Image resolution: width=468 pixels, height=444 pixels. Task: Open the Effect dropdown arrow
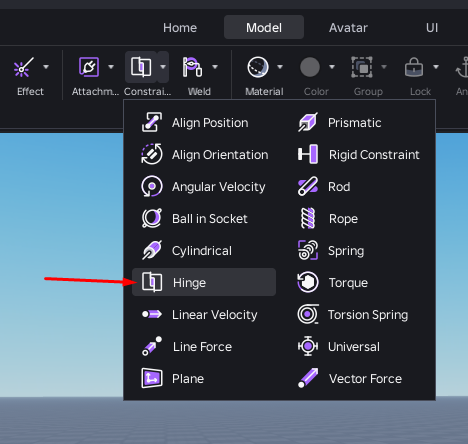coord(46,67)
